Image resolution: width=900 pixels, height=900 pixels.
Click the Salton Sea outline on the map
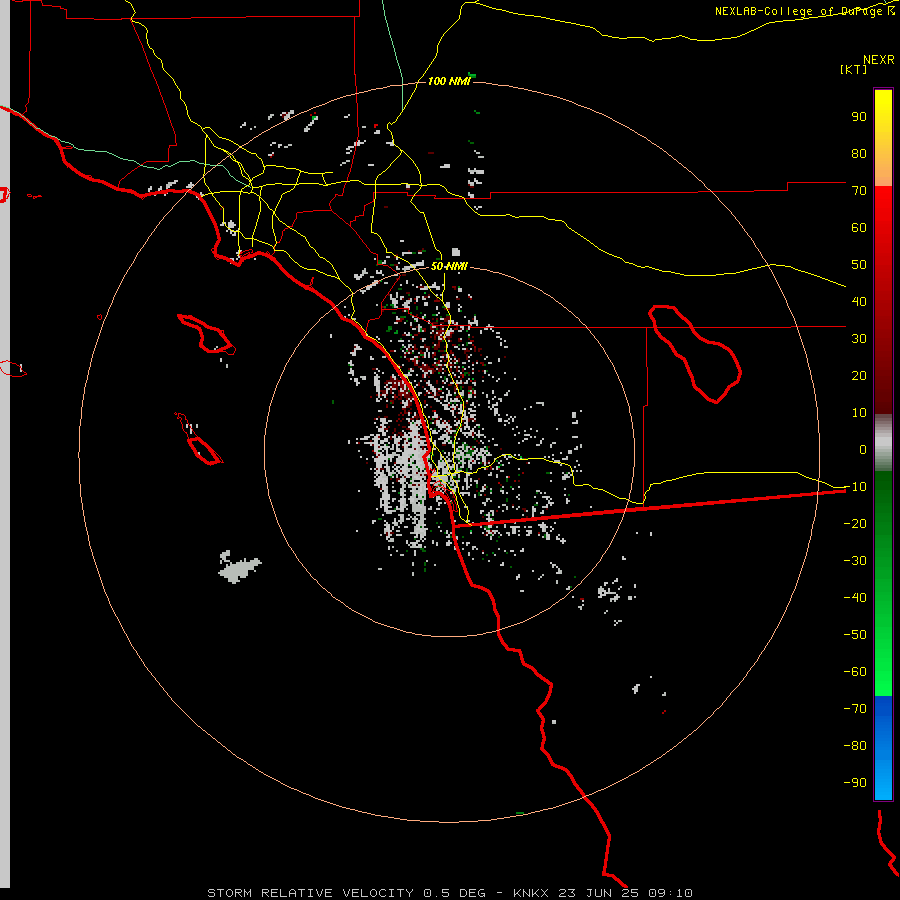pyautogui.click(x=695, y=354)
